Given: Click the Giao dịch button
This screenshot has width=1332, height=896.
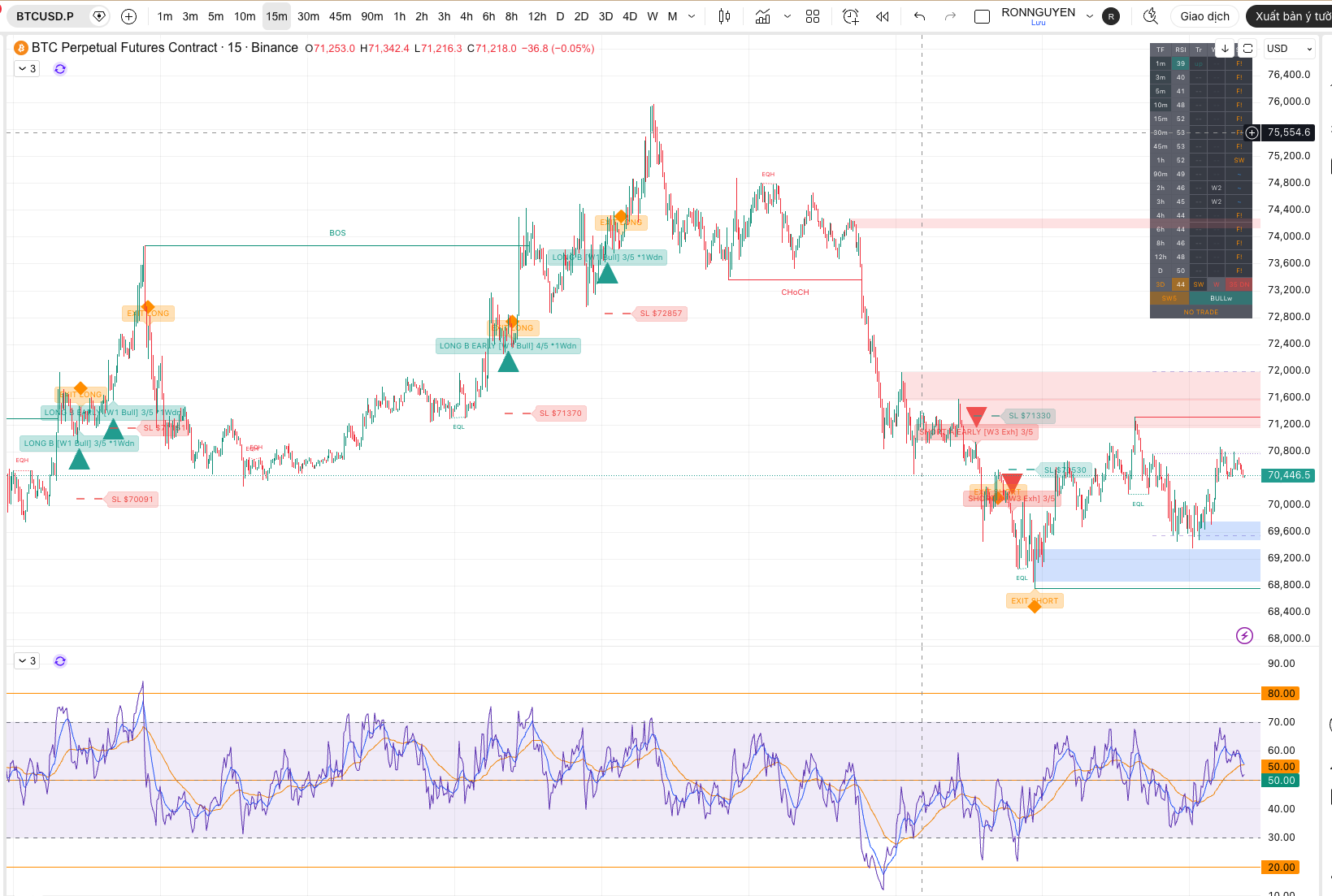Looking at the screenshot, I should point(1204,15).
